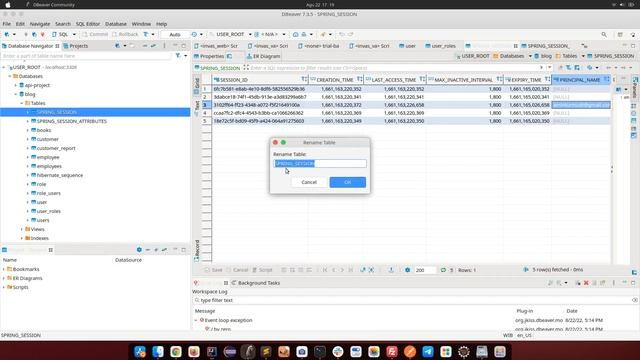Click the red clear log X icon
This screenshot has height=360, width=640.
click(586, 283)
